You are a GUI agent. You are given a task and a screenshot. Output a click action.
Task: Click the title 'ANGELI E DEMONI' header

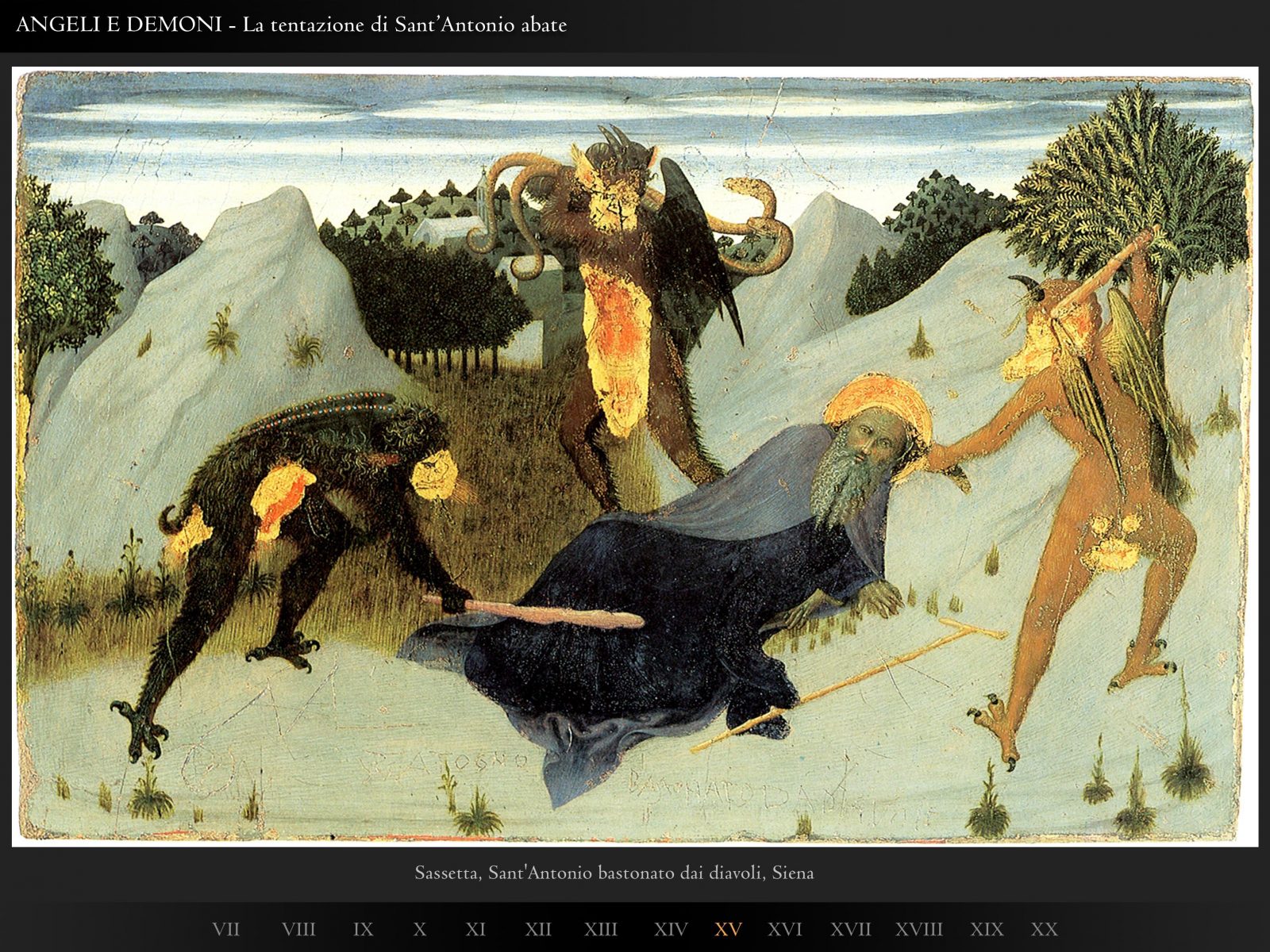(118, 25)
